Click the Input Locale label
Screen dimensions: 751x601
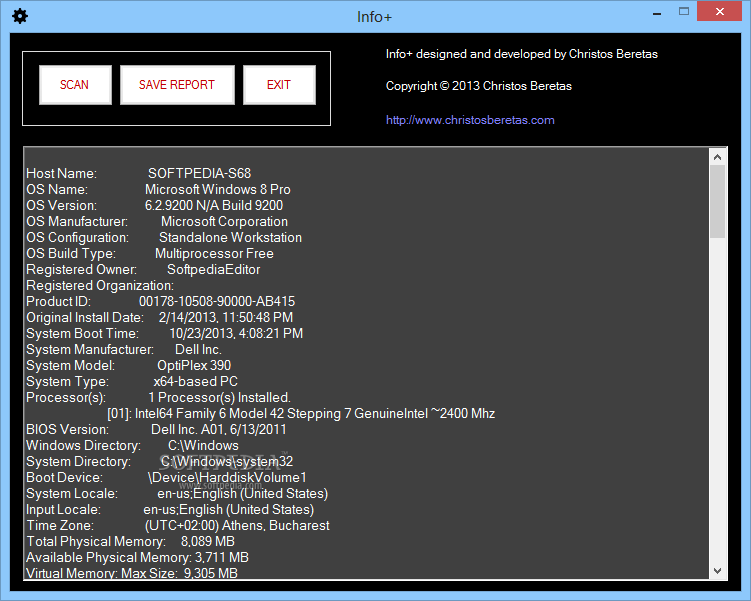tap(63, 510)
